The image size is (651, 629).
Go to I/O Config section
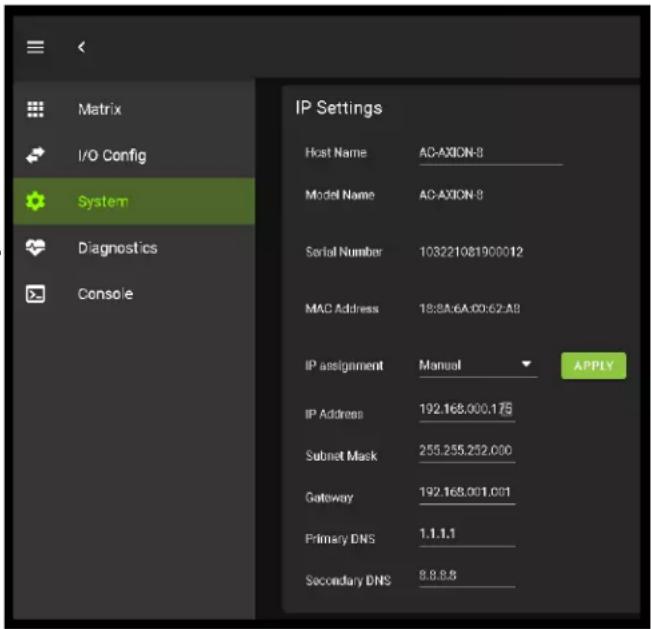click(134, 155)
